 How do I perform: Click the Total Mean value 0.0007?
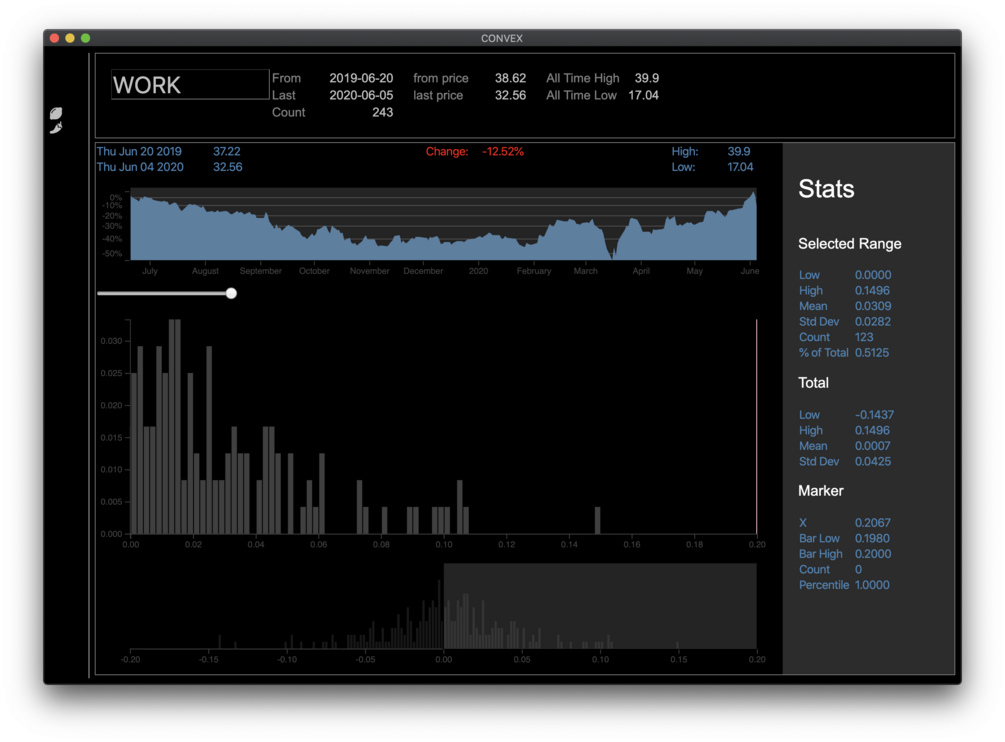872,446
